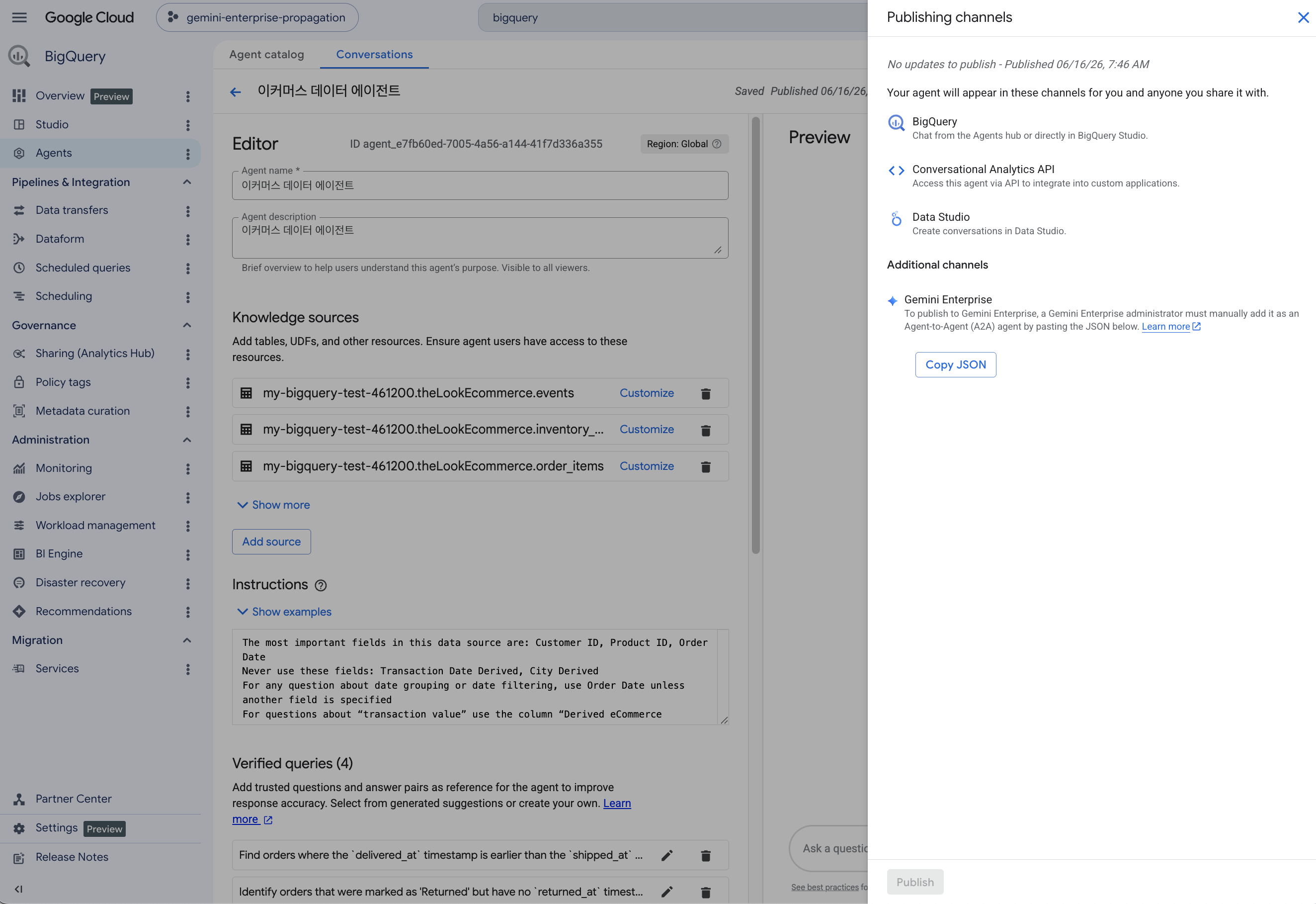Edit the 'Find orders where delivered_at' verified query
1316x904 pixels.
(667, 856)
